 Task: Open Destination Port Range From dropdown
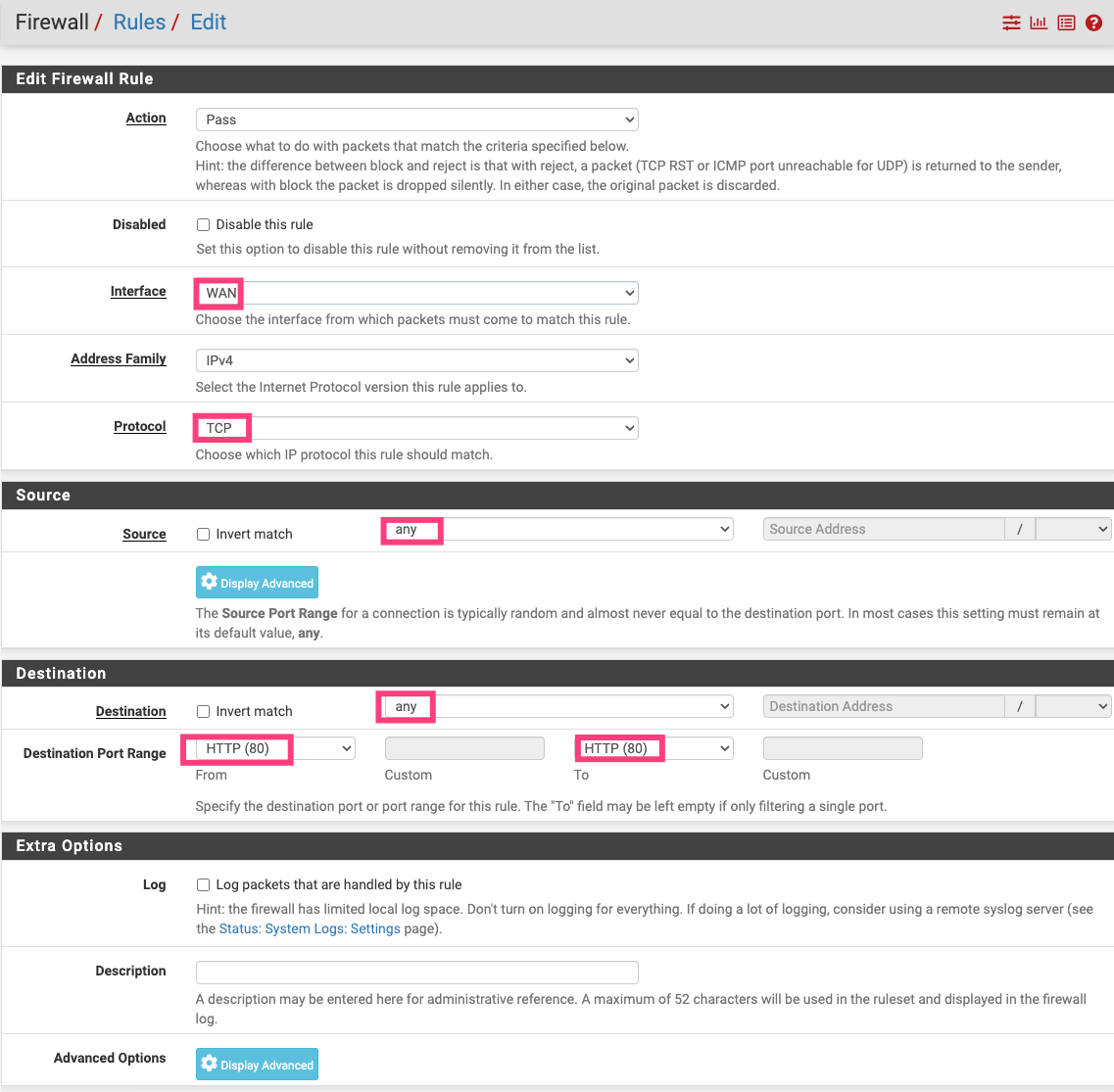[275, 749]
